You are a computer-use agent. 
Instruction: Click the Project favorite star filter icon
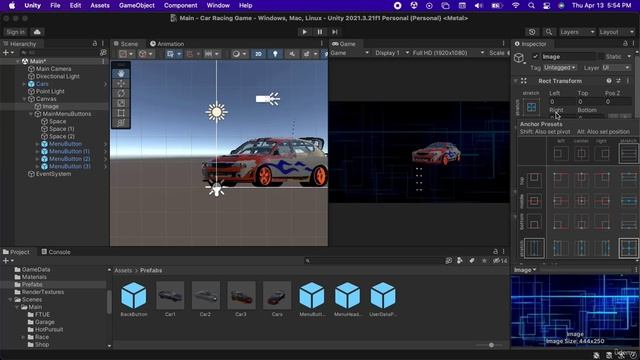click(x=484, y=260)
